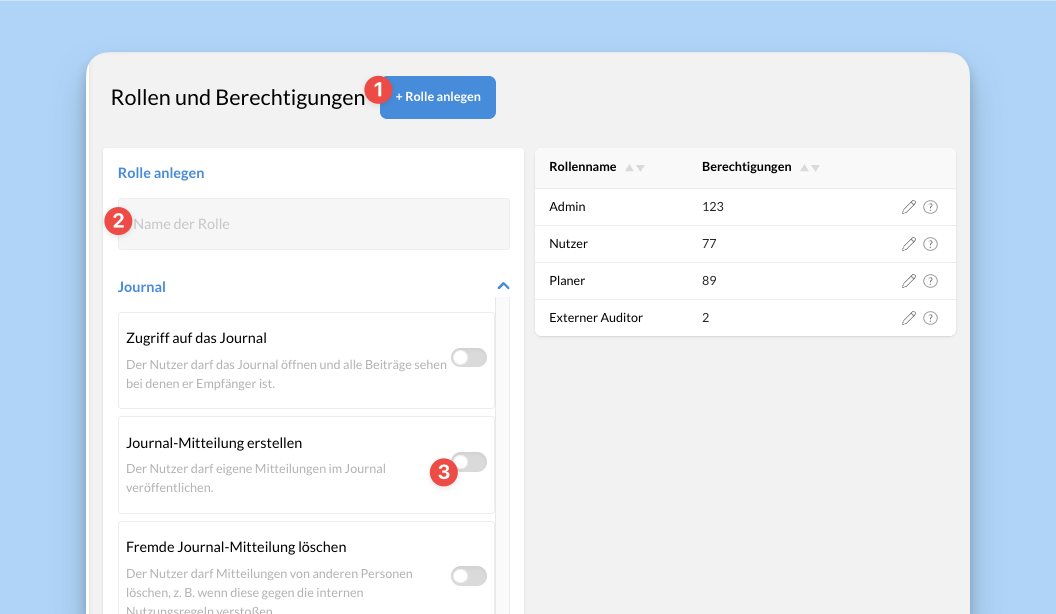The width and height of the screenshot is (1056, 614).
Task: Enable 'Fremde Journal-Mitteilung löschen' toggle
Action: (x=469, y=576)
